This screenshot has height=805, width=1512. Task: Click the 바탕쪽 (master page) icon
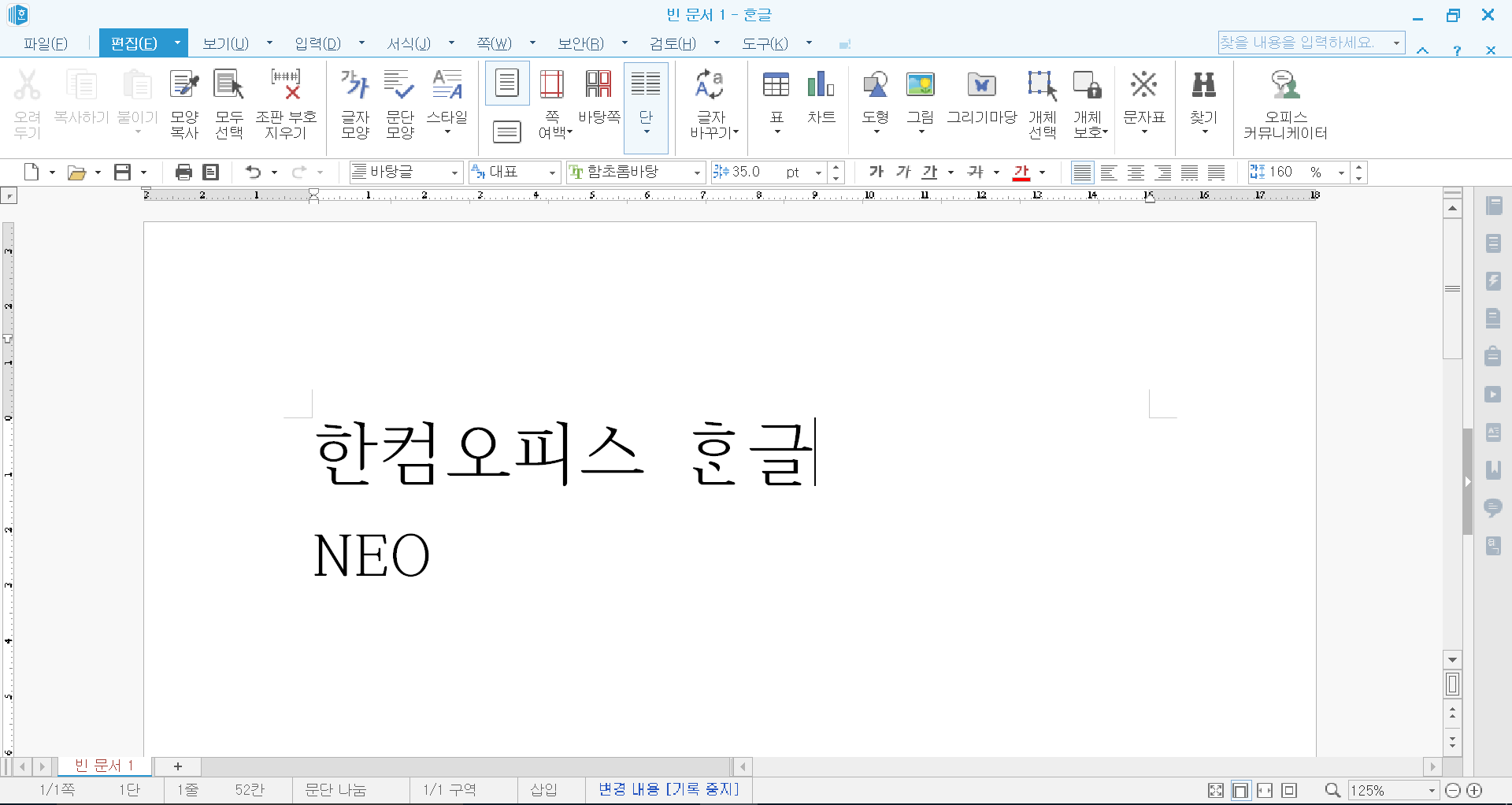599,98
